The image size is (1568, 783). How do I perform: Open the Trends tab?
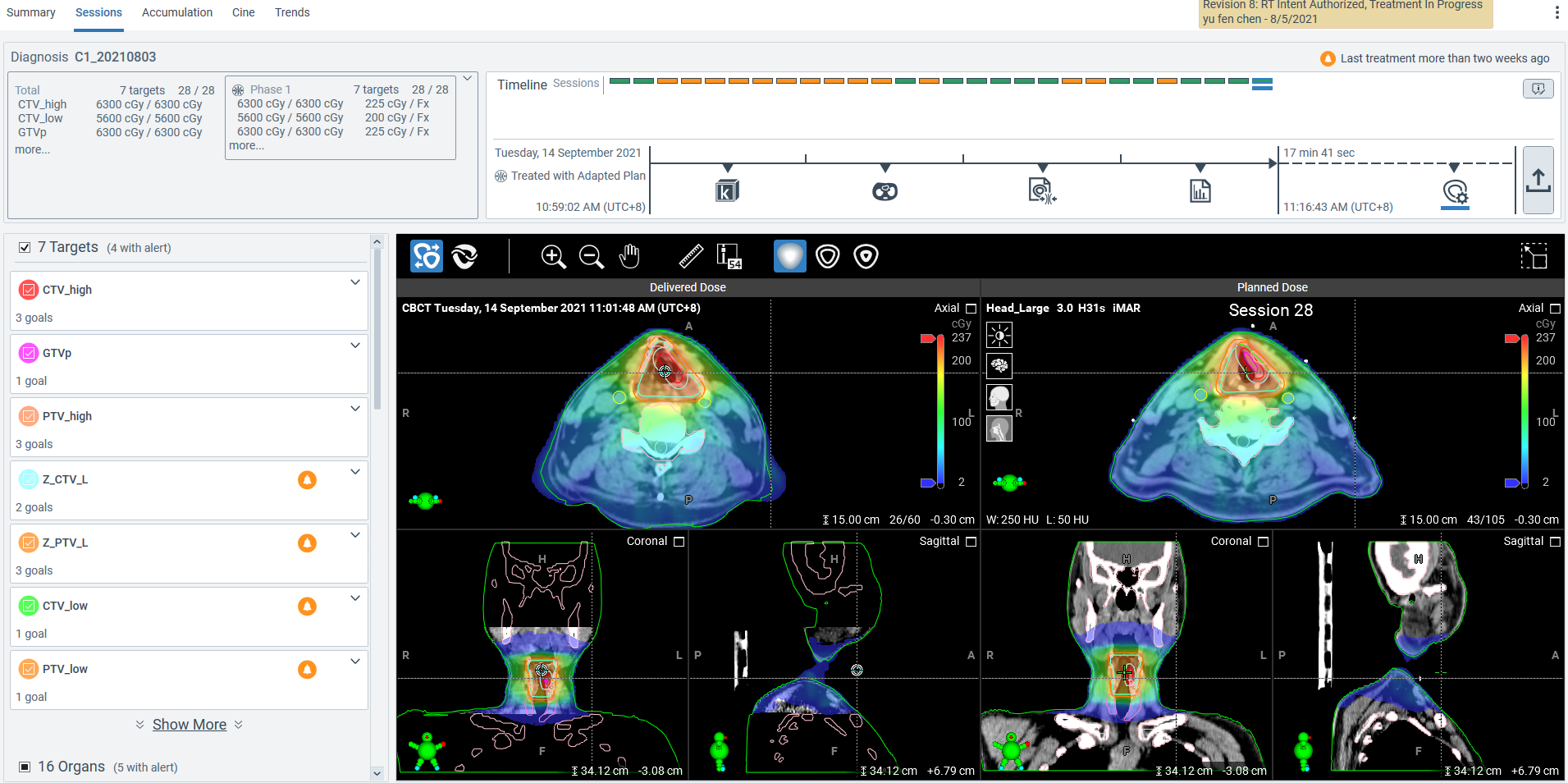point(292,12)
